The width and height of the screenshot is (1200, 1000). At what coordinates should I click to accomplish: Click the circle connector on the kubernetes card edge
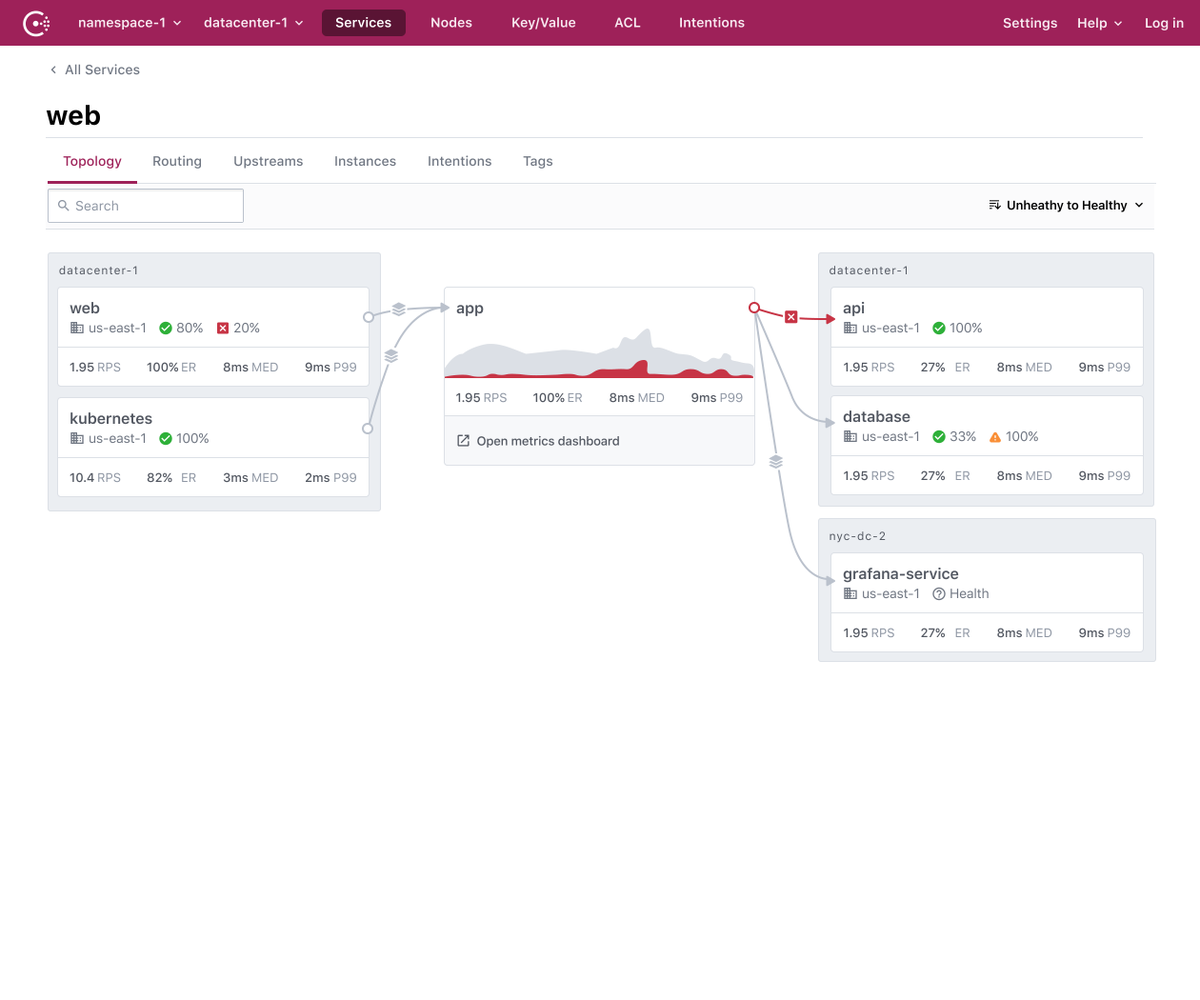[368, 428]
